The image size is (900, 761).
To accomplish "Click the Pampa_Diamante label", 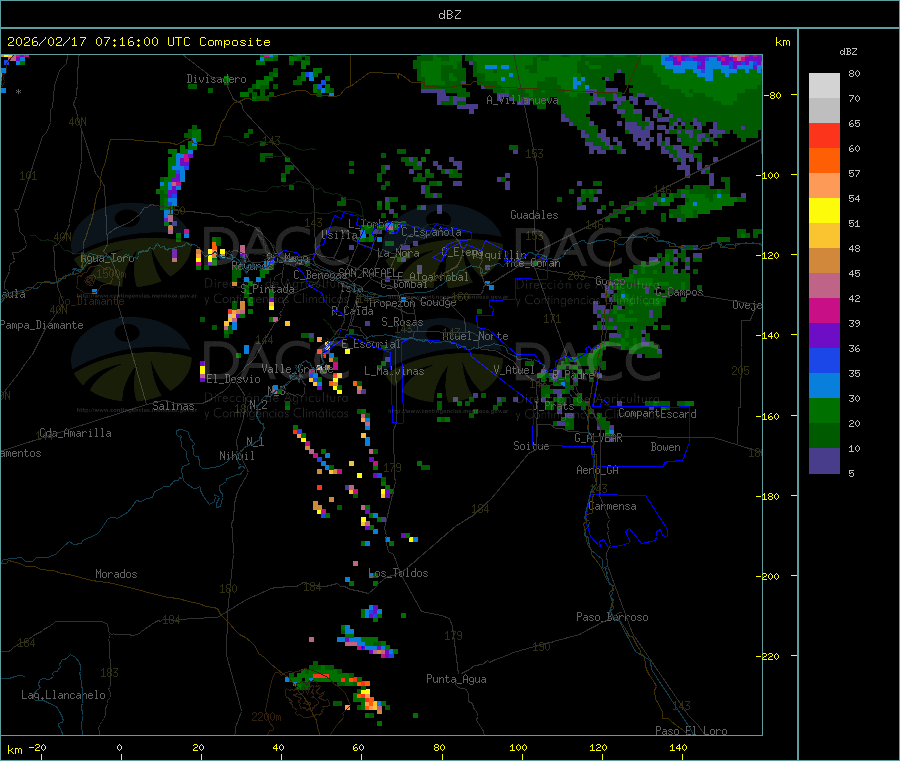I will 42,325.
